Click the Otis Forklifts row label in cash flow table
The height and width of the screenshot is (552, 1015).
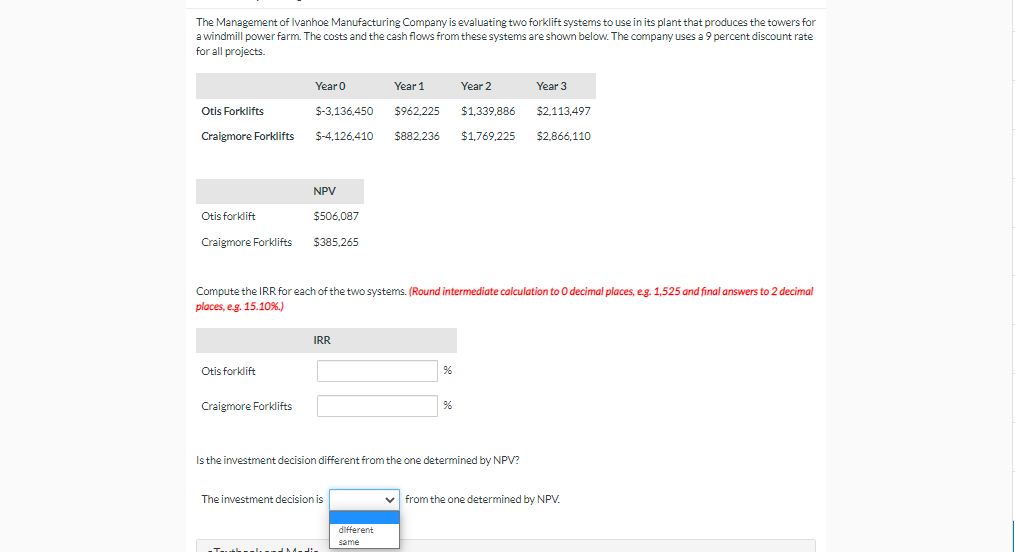coord(232,111)
